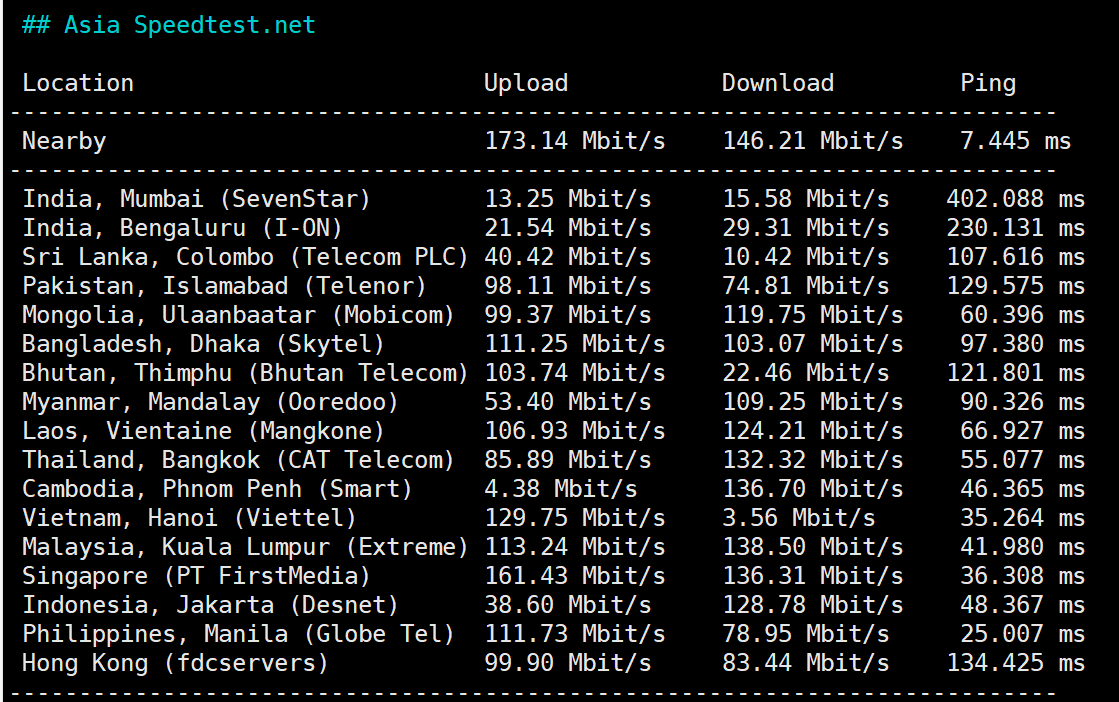Click the '## Asia Speedtest.net' heading

[x=168, y=25]
